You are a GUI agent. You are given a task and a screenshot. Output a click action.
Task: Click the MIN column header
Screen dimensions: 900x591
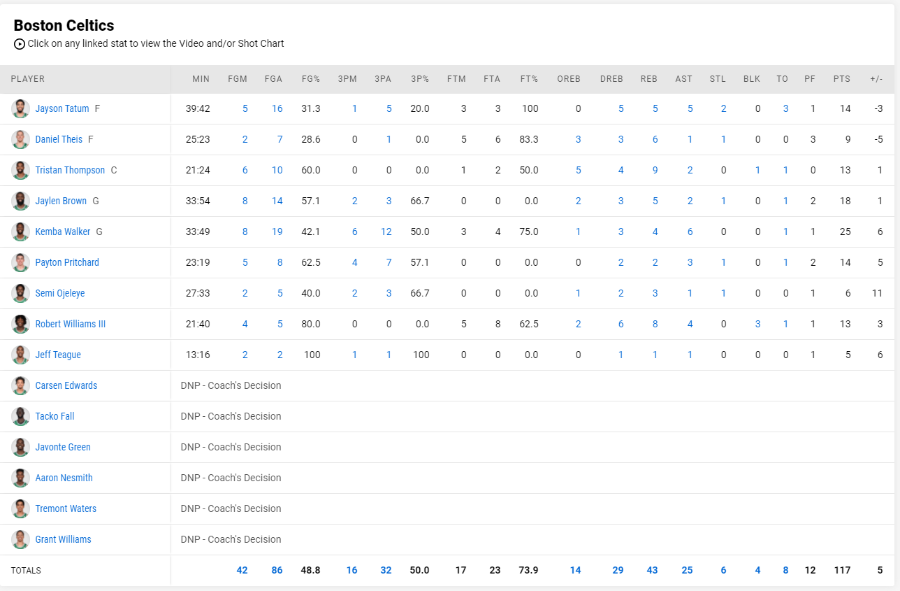(201, 79)
